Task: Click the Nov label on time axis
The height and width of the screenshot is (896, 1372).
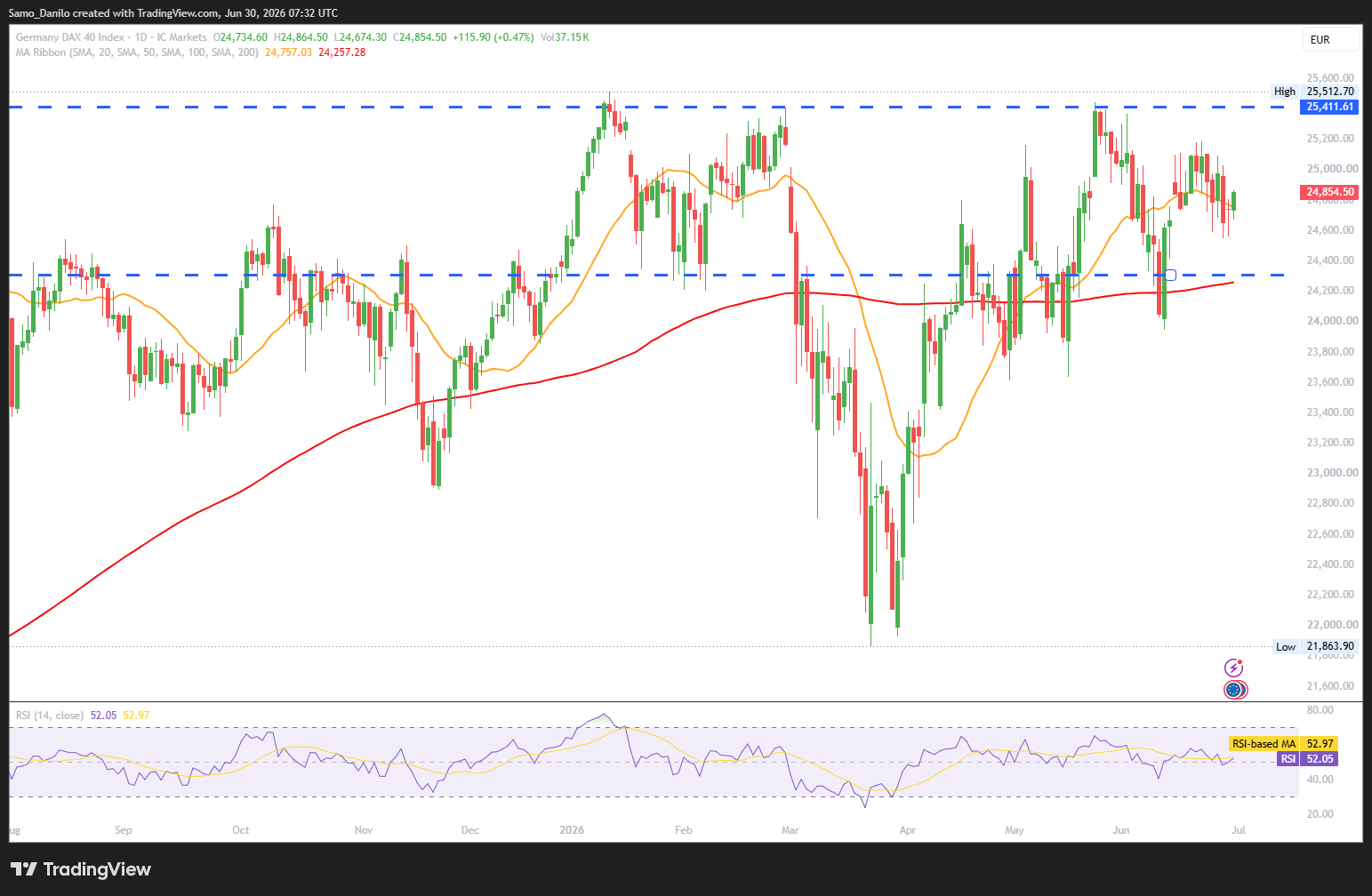Action: click(x=364, y=830)
